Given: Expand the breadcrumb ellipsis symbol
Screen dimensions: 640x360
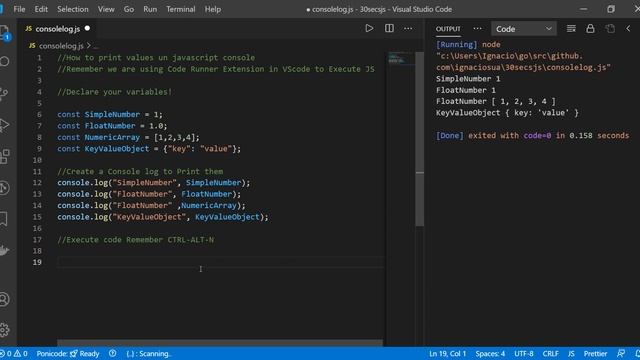Looking at the screenshot, I should pyautogui.click(x=96, y=46).
